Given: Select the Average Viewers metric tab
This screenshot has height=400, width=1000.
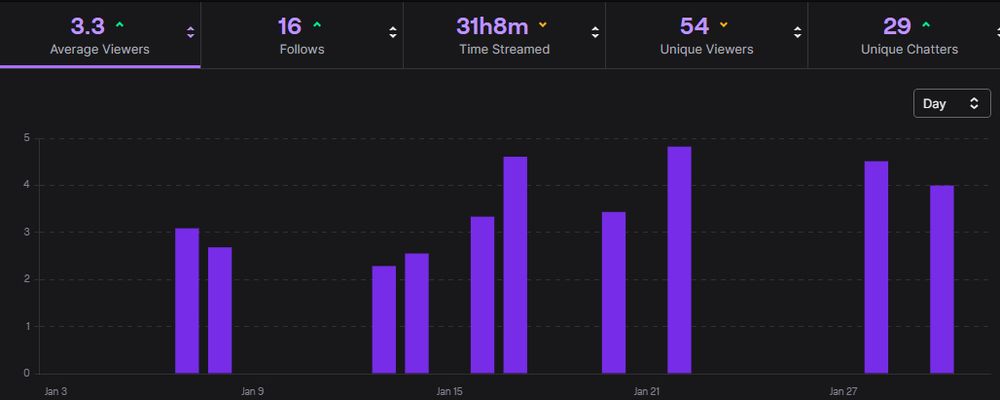Looking at the screenshot, I should (100, 35).
